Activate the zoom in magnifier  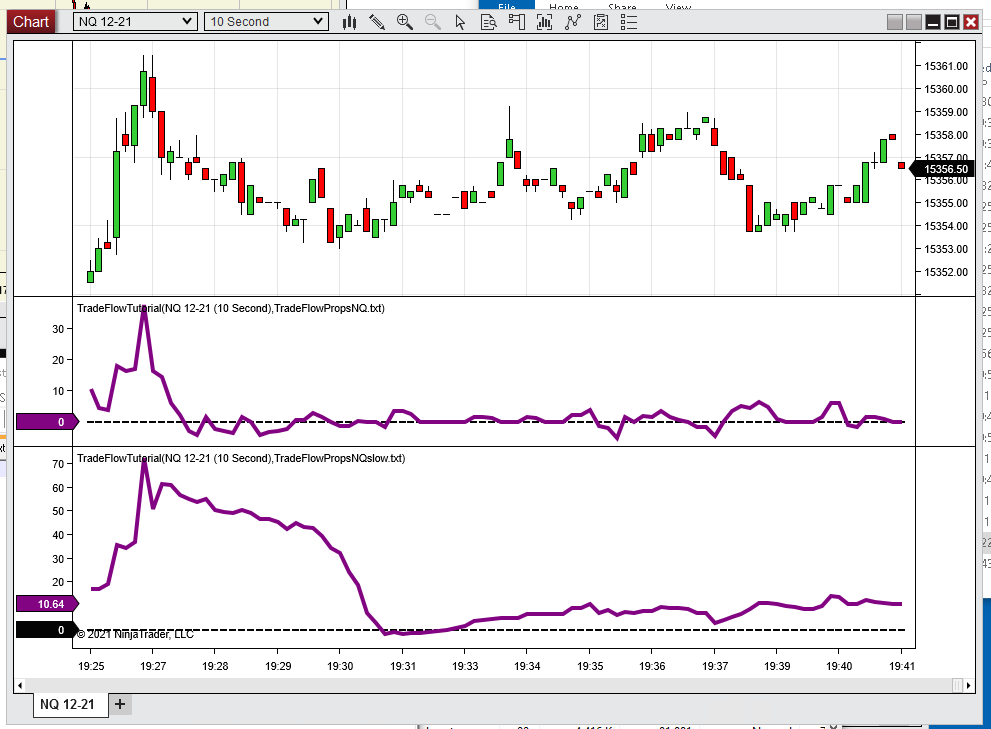[x=404, y=22]
